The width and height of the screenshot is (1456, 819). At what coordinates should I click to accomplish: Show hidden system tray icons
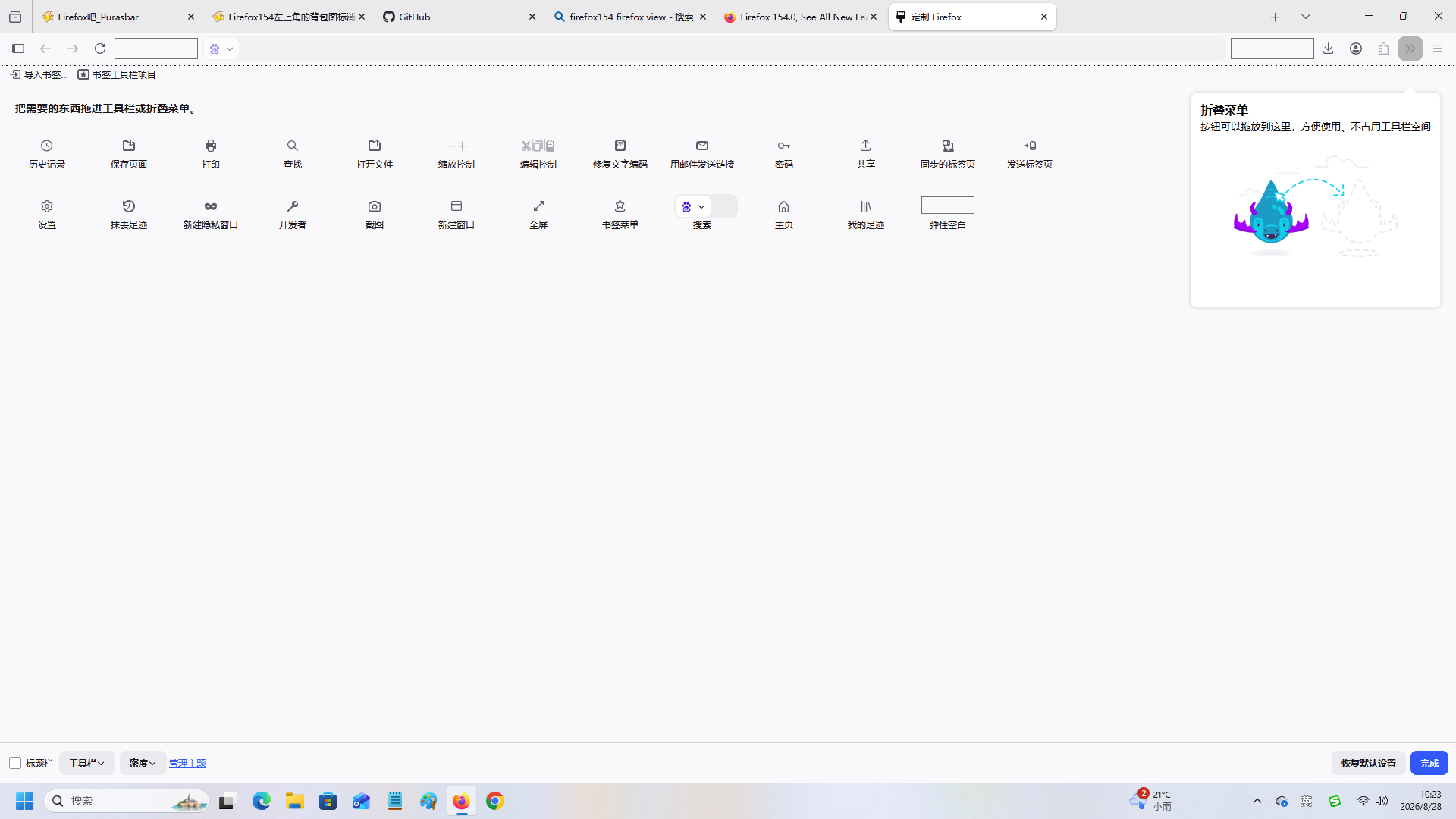coord(1257,801)
